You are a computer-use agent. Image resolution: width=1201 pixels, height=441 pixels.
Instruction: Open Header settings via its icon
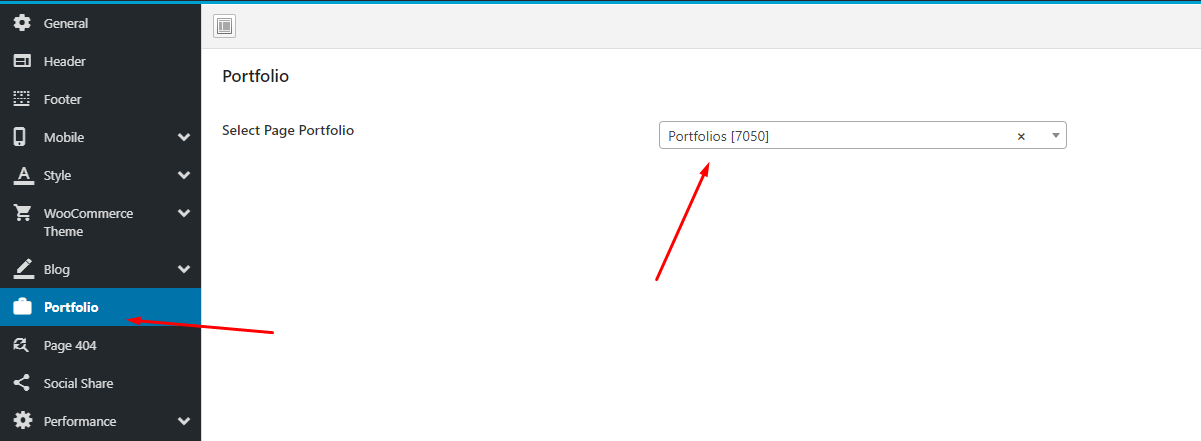22,61
